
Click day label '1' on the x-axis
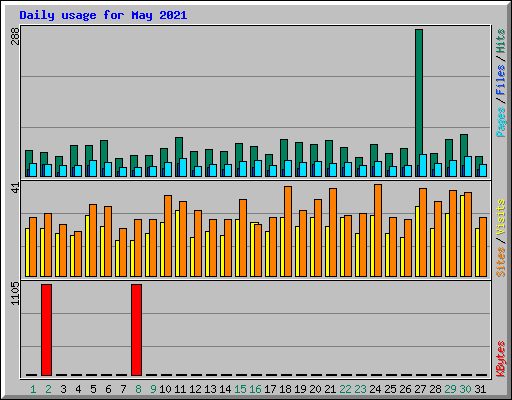[33, 389]
